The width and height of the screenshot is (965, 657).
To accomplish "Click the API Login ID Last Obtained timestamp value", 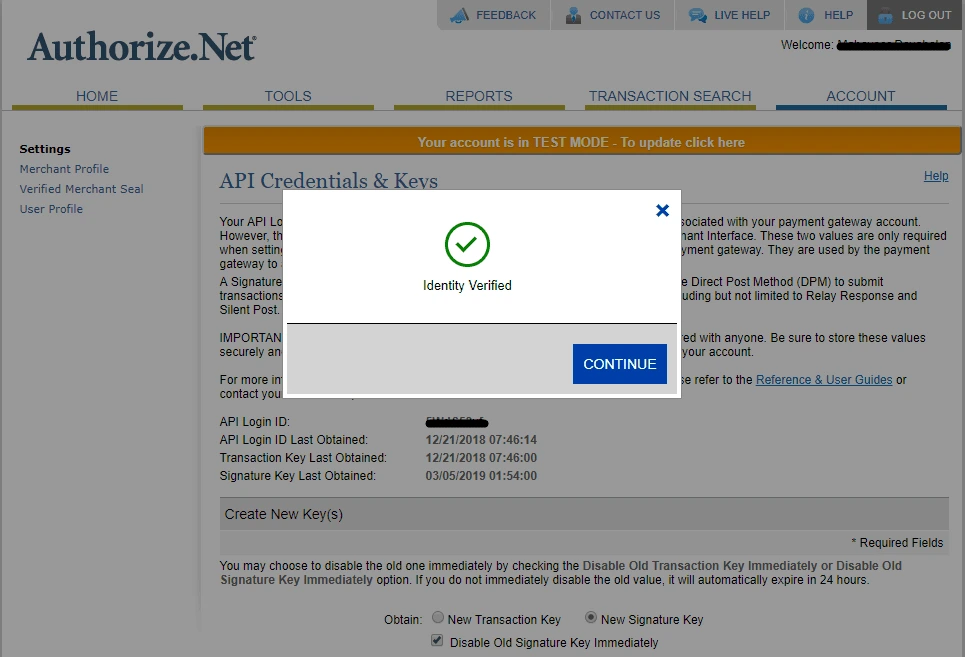I will [481, 440].
